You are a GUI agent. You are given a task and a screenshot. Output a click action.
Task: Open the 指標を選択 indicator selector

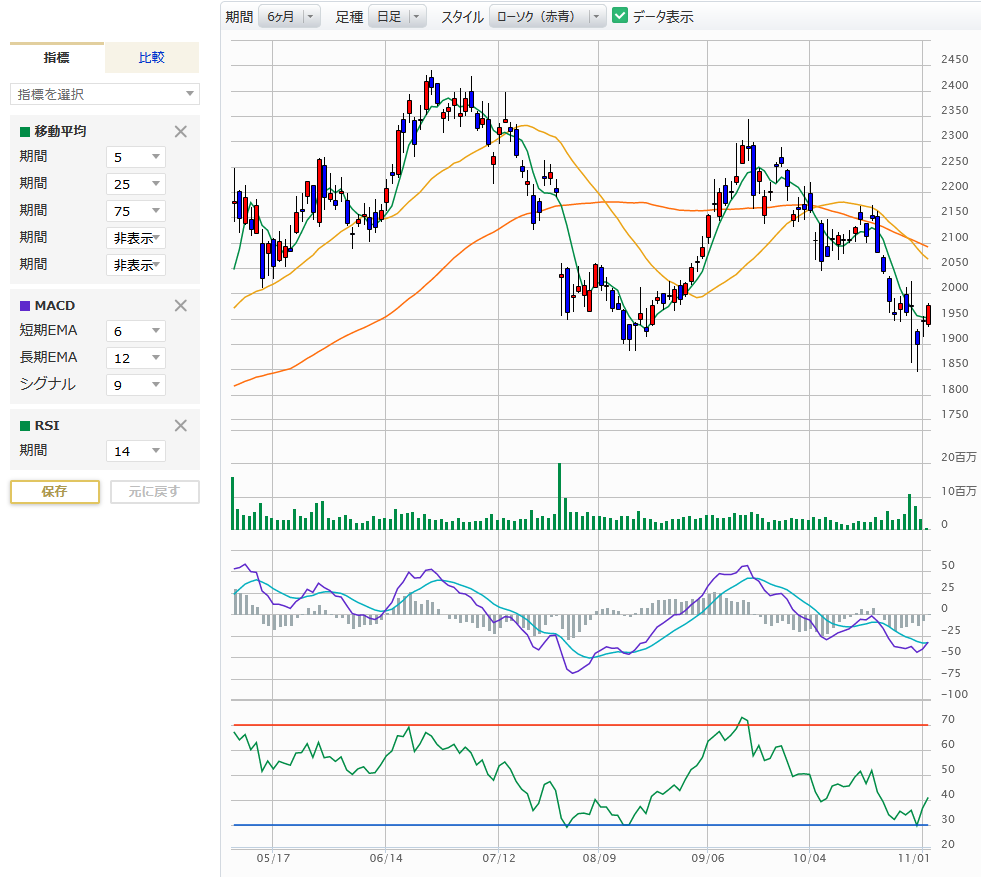tap(105, 94)
